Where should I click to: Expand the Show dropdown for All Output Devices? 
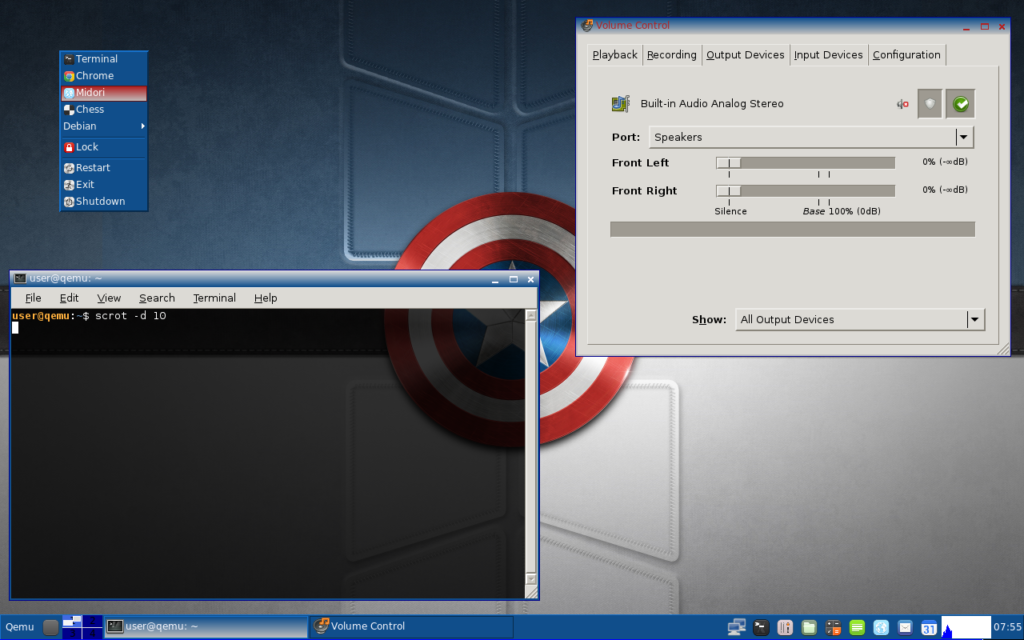859,320
